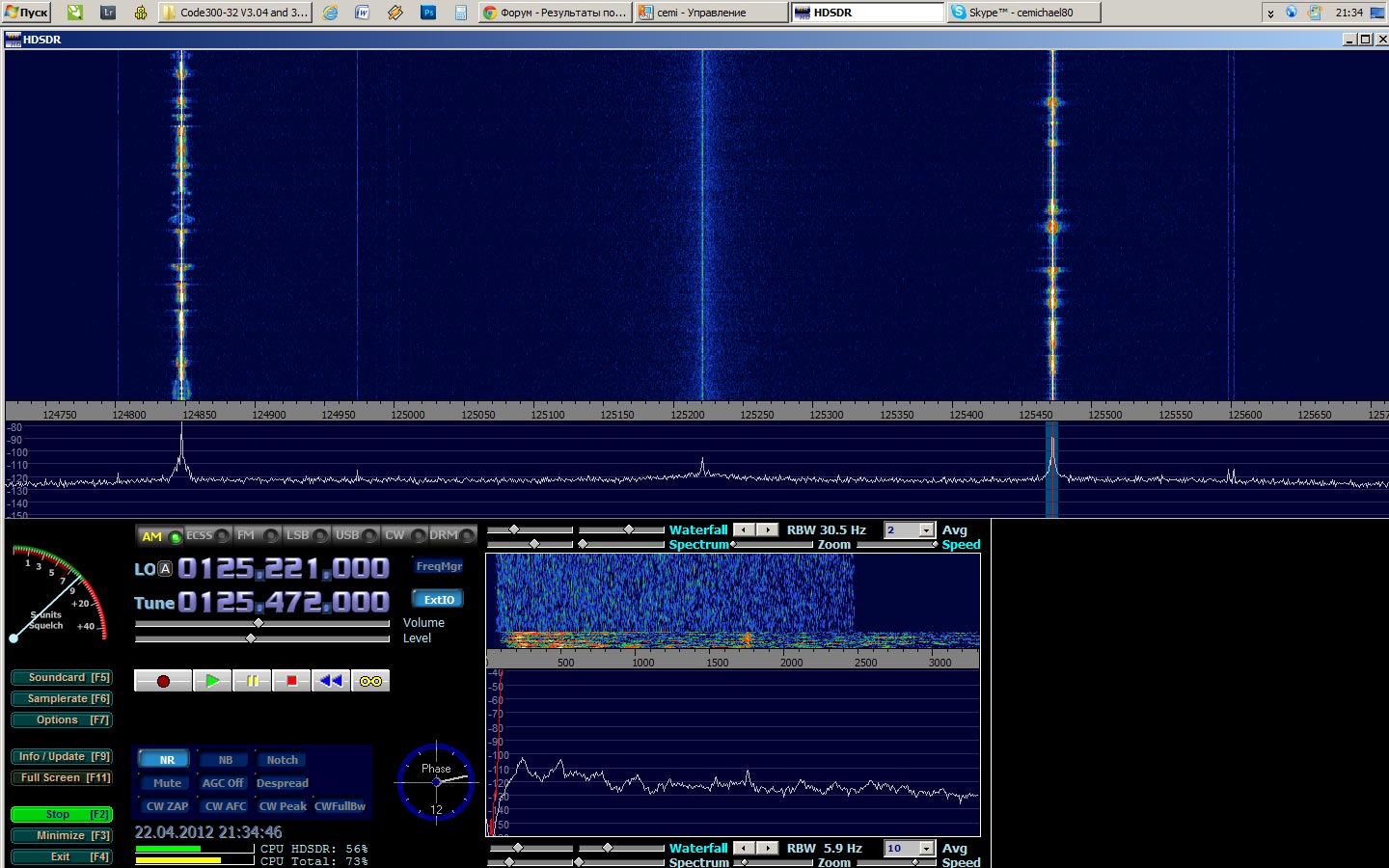Open Internet Explorer from the quick launch
The height and width of the screenshot is (868, 1389).
coord(330,13)
